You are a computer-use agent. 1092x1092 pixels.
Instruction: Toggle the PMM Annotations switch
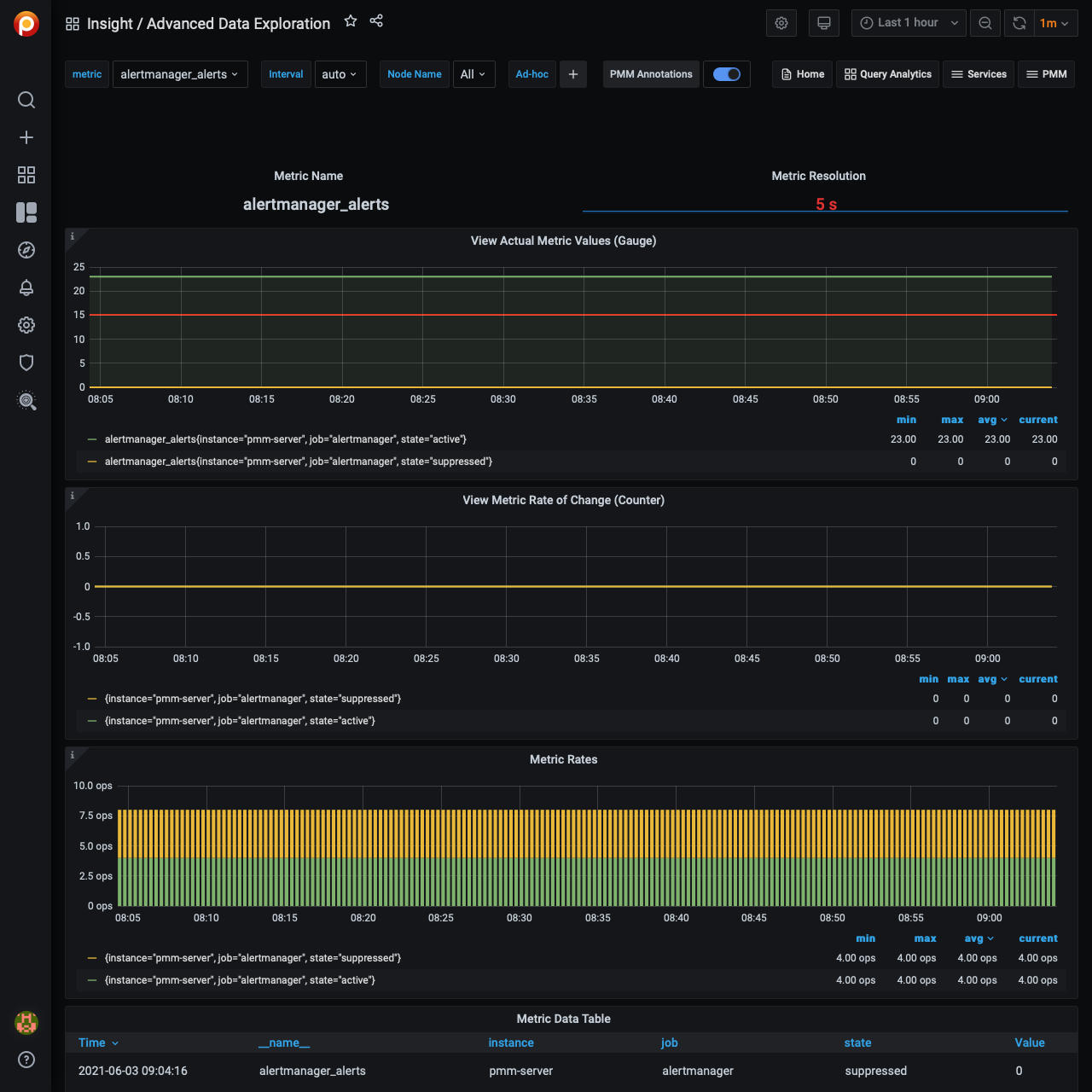click(x=727, y=74)
